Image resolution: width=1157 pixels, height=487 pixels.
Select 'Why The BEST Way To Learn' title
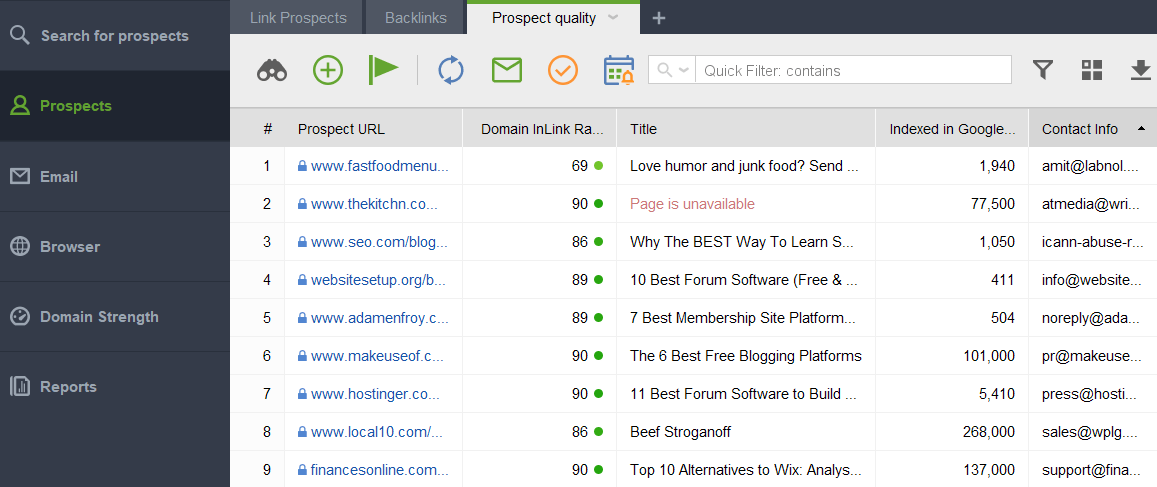click(746, 241)
